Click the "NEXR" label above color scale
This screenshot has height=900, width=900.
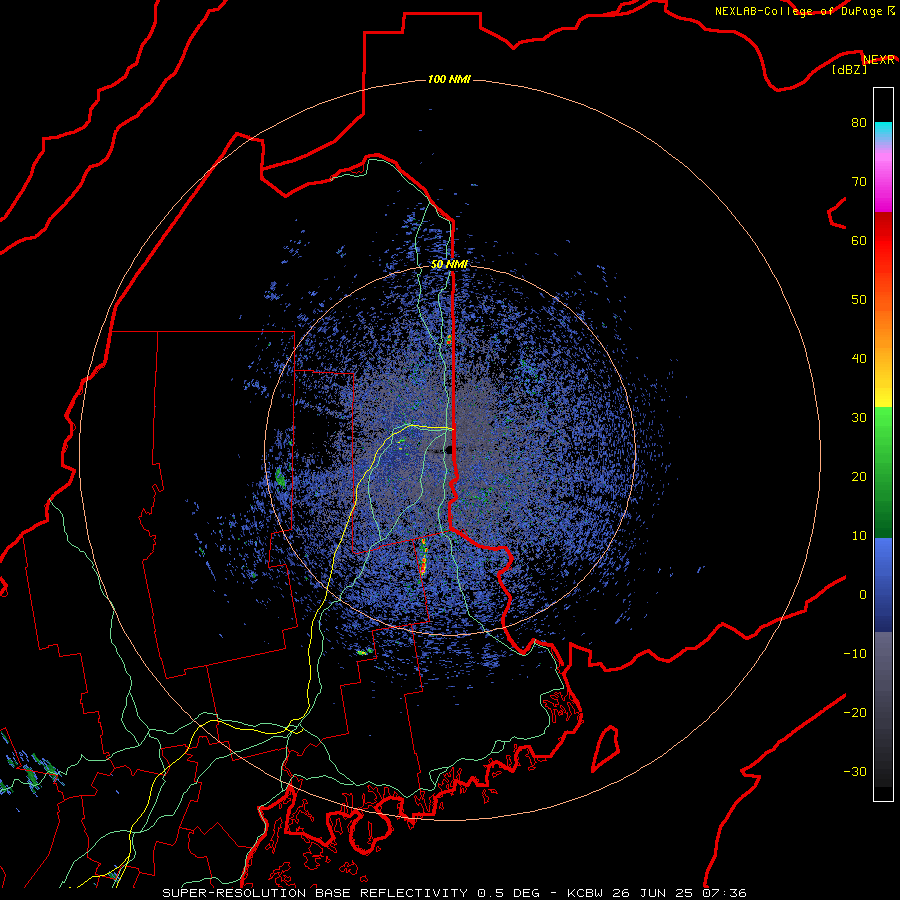tap(879, 60)
